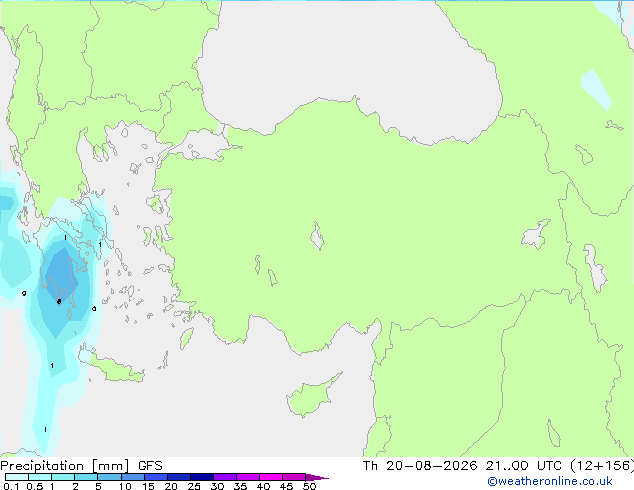The width and height of the screenshot is (634, 490).
Task: Pick the 35–40 mm legend swatch
Action: (247, 477)
